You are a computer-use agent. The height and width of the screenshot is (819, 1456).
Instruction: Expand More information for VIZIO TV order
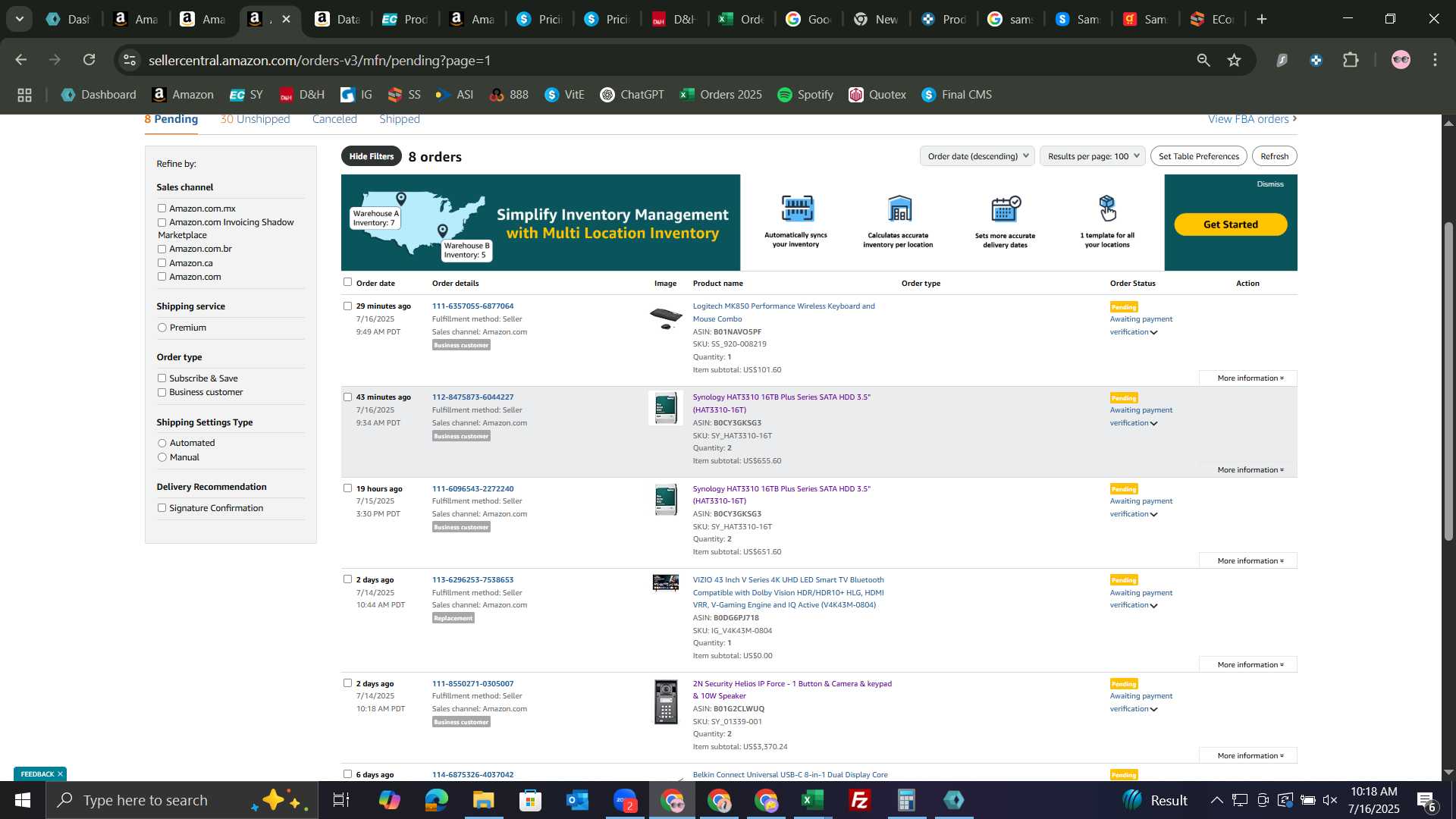point(1248,665)
